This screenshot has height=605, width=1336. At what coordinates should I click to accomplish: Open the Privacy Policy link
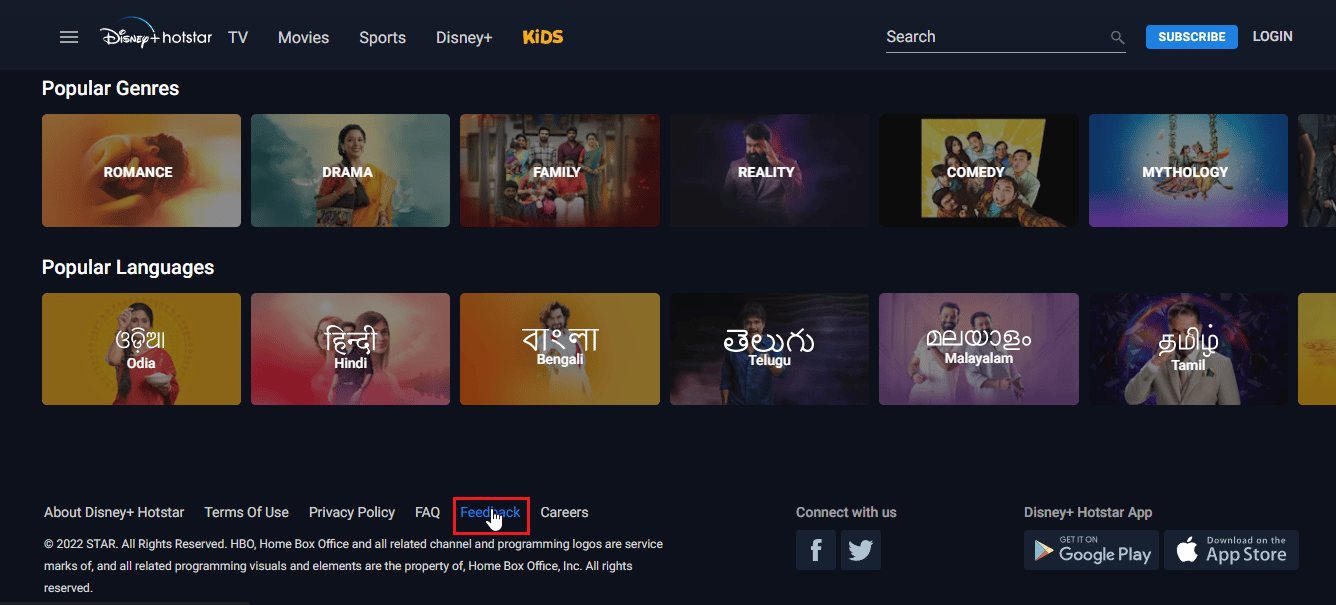[x=352, y=512]
